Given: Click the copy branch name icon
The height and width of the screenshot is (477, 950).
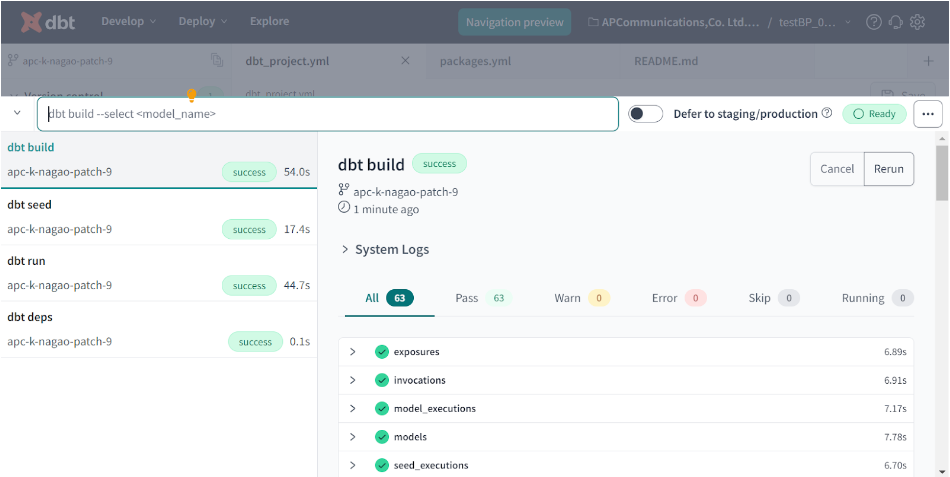Looking at the screenshot, I should (217, 60).
